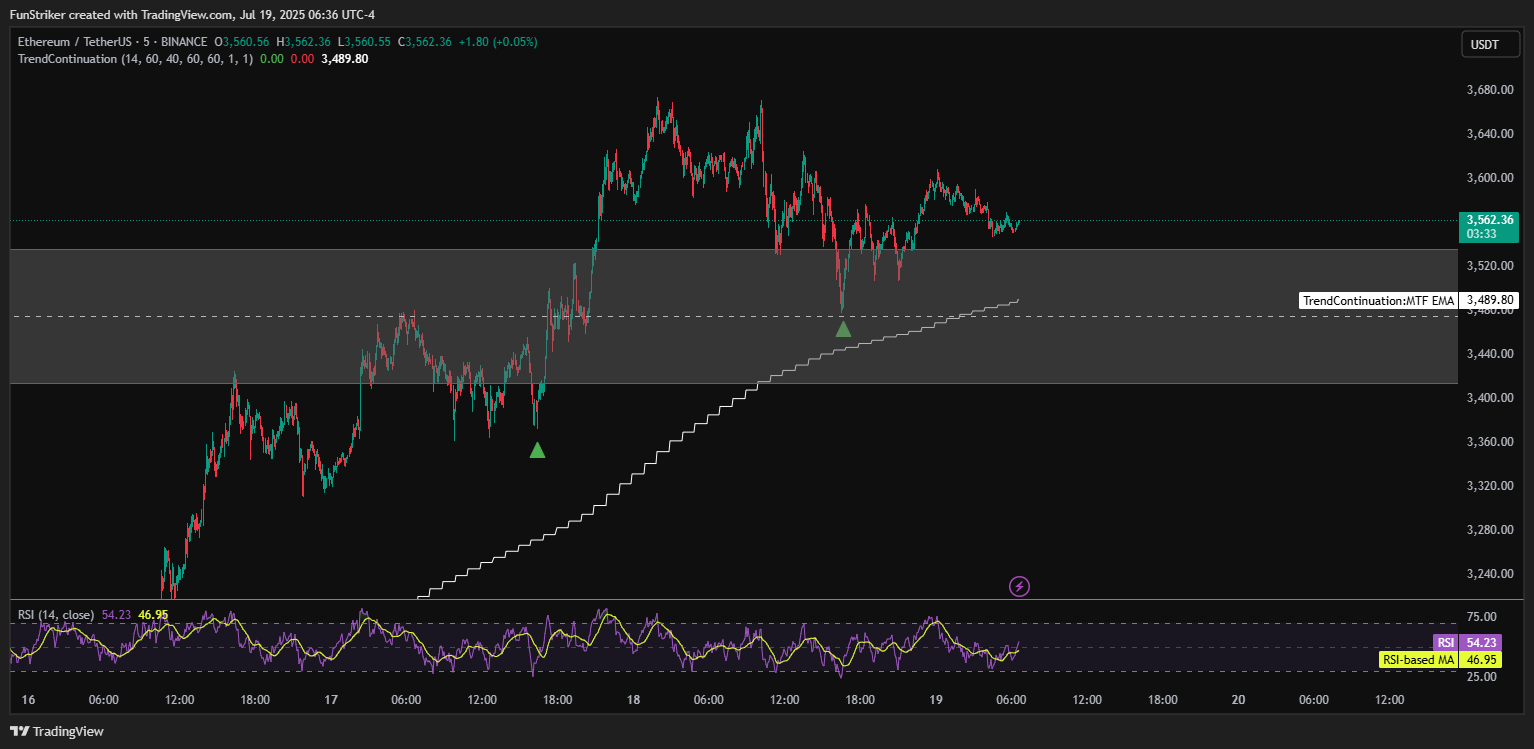Click the purple RSI tag on the scale

tap(1444, 643)
